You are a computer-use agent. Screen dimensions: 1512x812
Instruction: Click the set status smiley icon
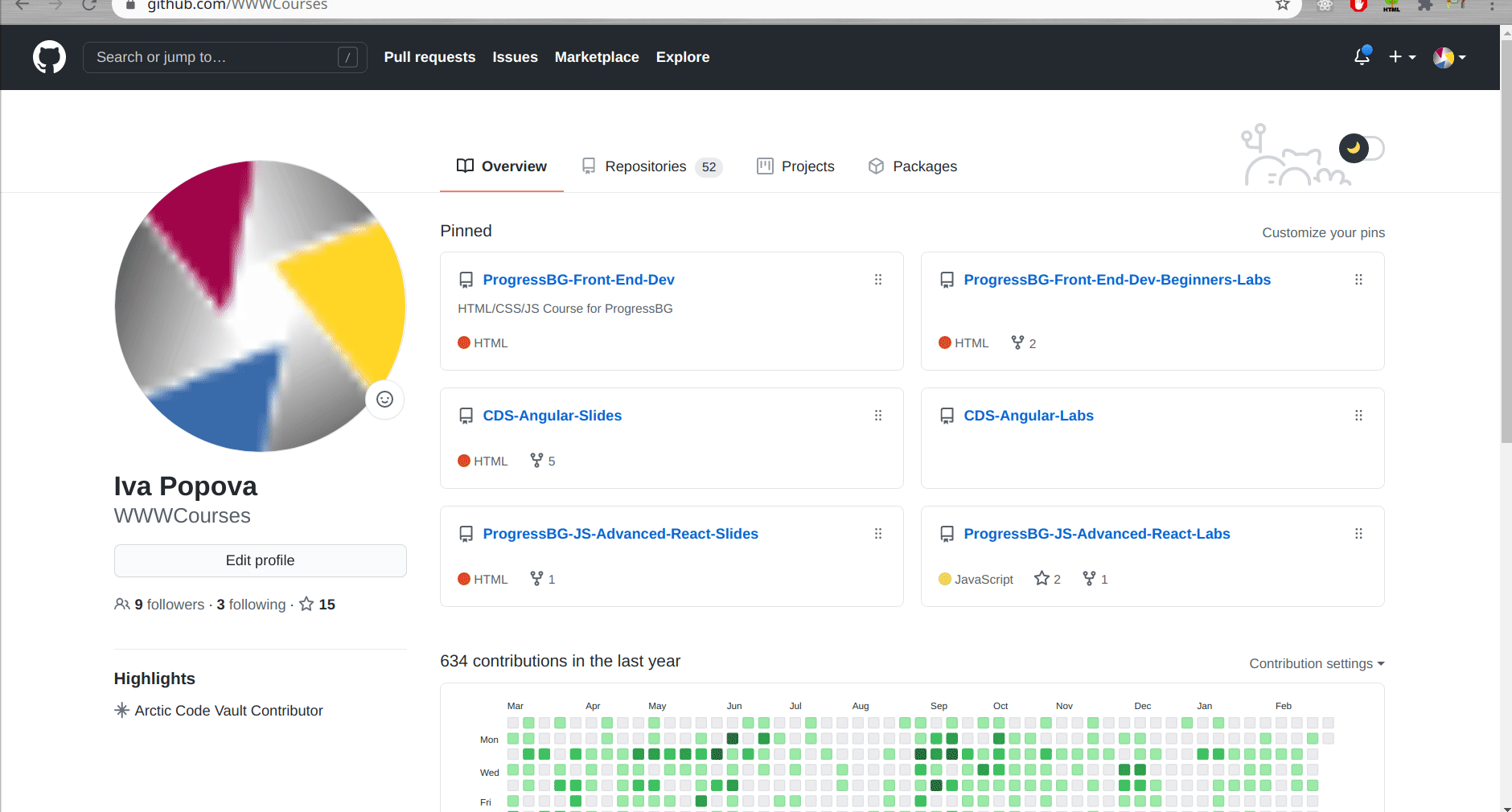[x=384, y=399]
